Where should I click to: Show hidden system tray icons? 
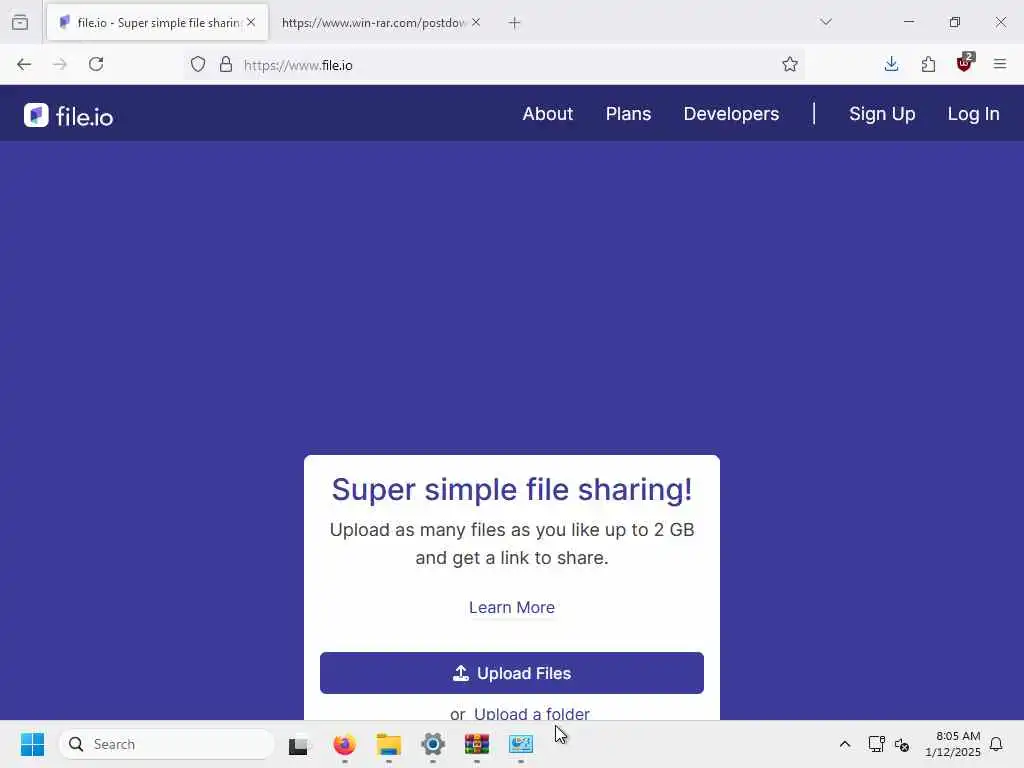pyautogui.click(x=844, y=744)
